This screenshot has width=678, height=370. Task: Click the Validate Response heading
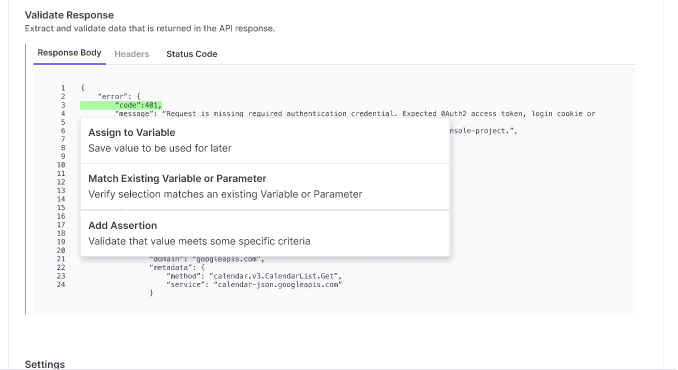[69, 15]
